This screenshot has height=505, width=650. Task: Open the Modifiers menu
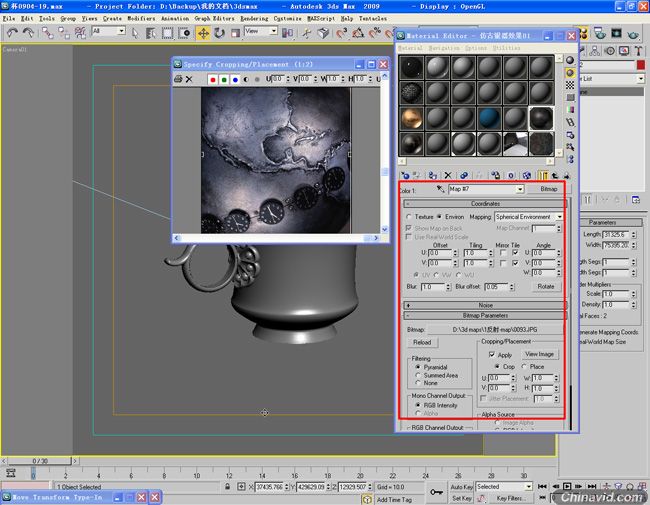(x=139, y=19)
